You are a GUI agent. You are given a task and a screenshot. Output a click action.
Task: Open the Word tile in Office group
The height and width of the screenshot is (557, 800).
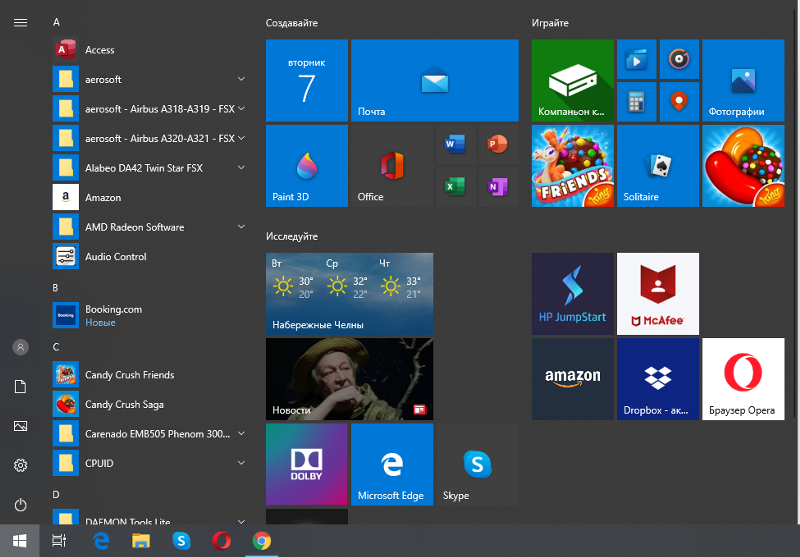coord(455,145)
